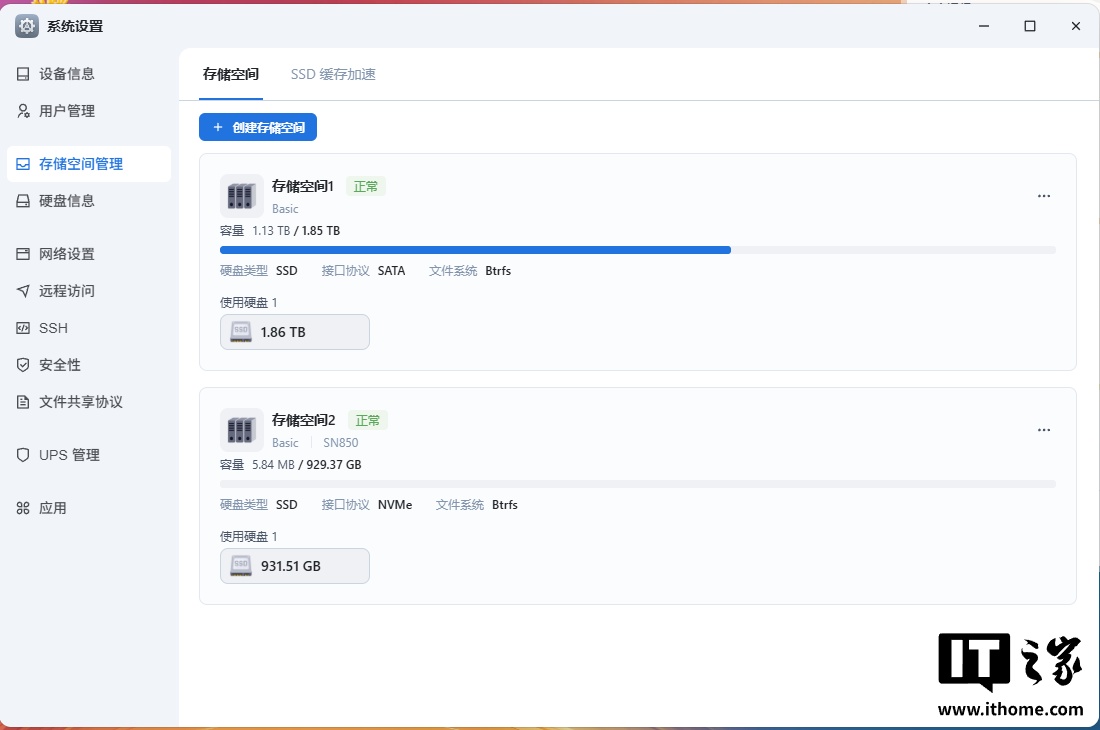The width and height of the screenshot is (1100, 730).
Task: Go to 用户管理 settings
Action: [x=67, y=111]
